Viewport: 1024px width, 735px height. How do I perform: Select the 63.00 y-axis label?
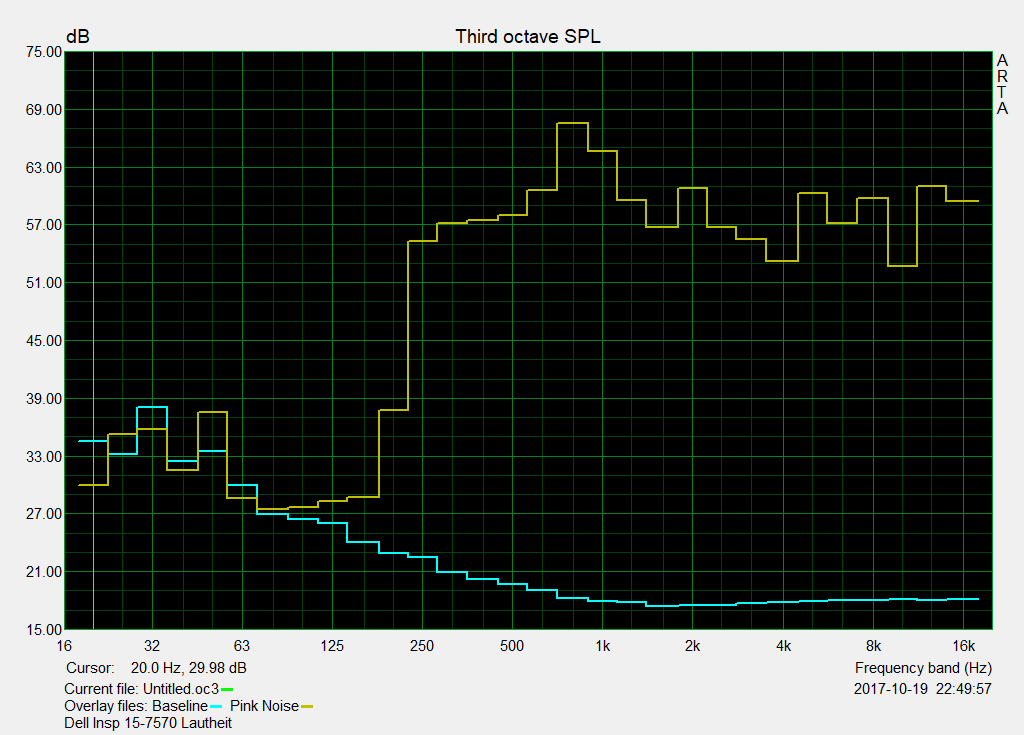coord(44,168)
